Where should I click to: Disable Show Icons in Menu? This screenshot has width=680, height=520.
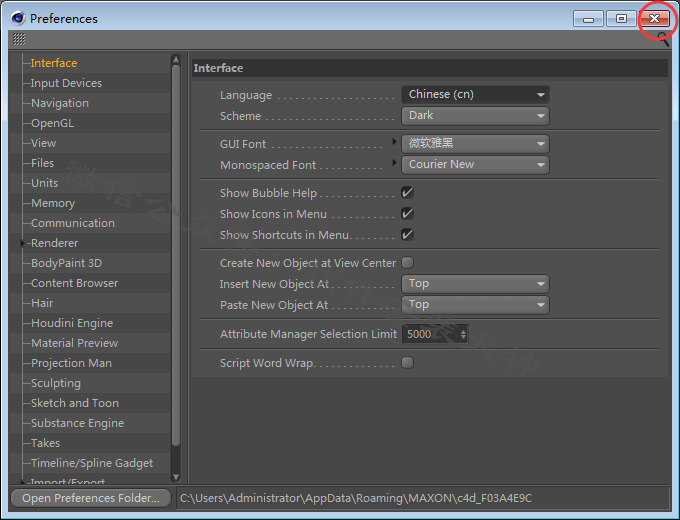coord(407,213)
